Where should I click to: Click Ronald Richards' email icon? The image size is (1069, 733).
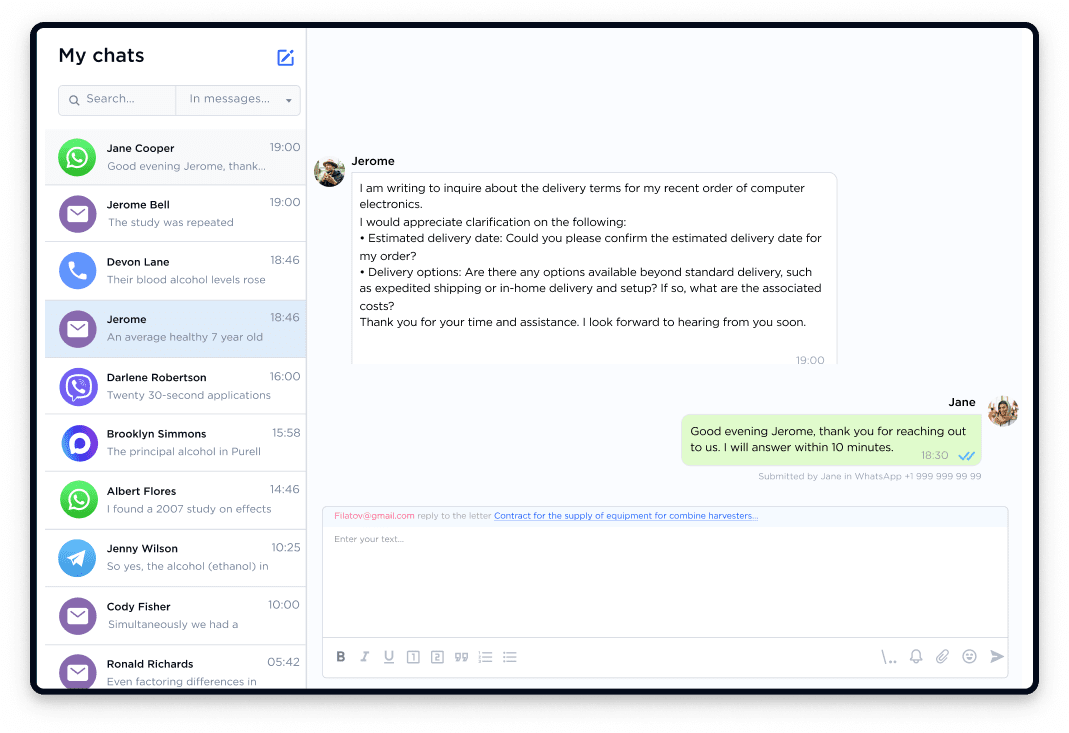click(77, 672)
